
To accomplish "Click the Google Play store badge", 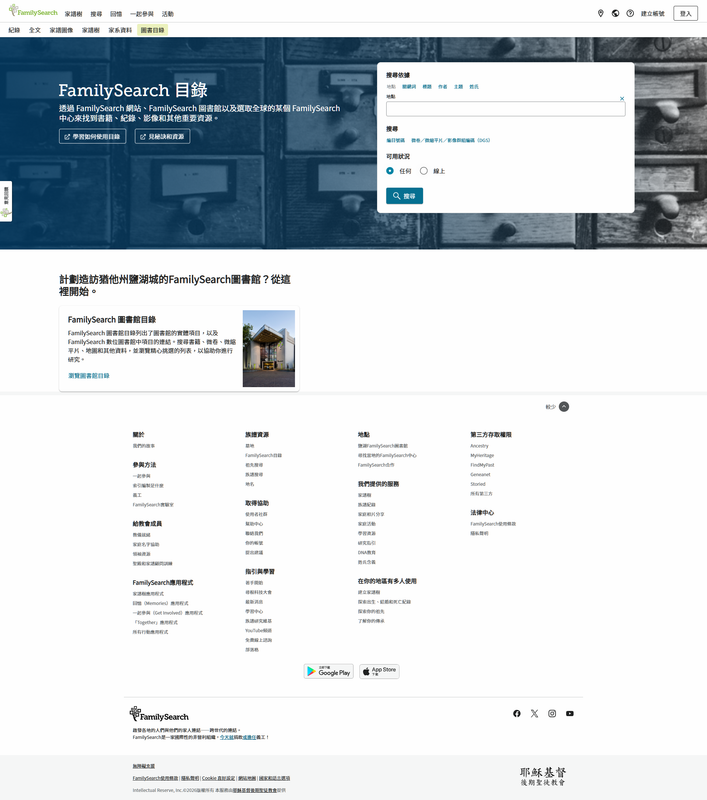I will 329,671.
